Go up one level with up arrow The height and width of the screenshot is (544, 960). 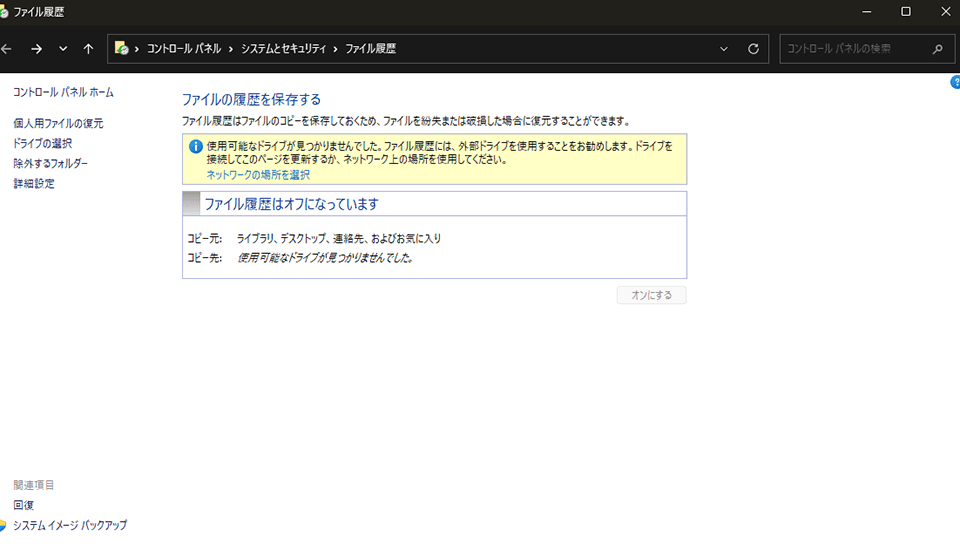click(x=88, y=49)
